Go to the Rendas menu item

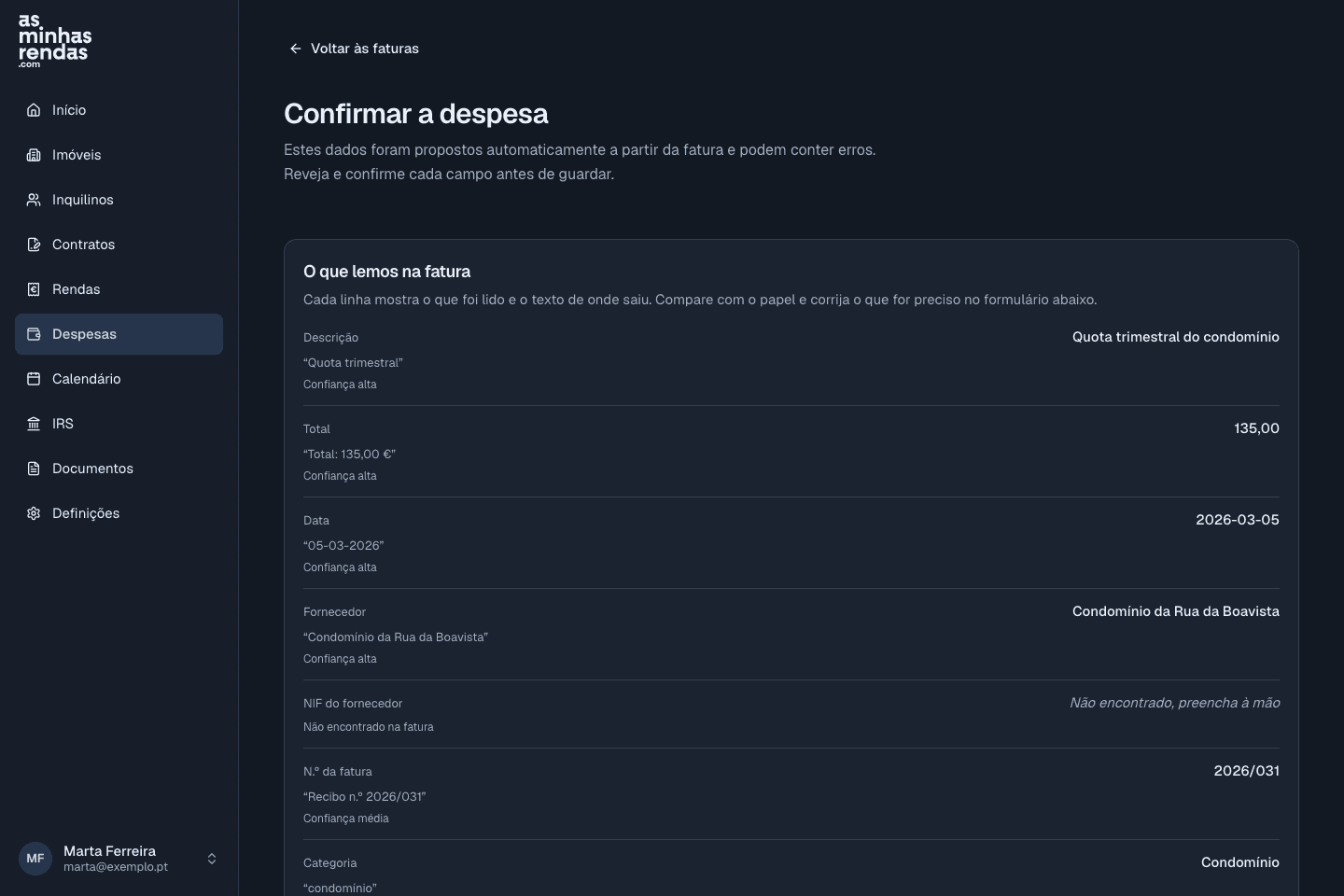(119, 289)
